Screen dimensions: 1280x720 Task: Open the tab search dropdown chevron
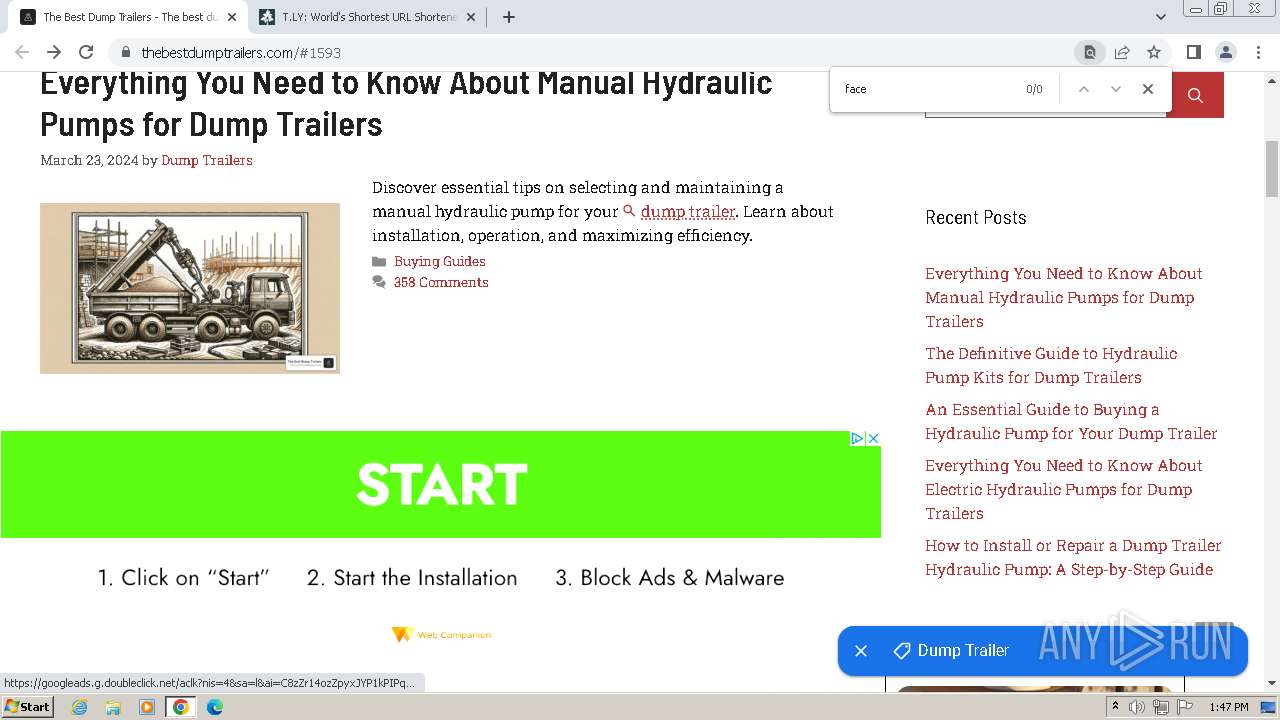pos(1161,17)
